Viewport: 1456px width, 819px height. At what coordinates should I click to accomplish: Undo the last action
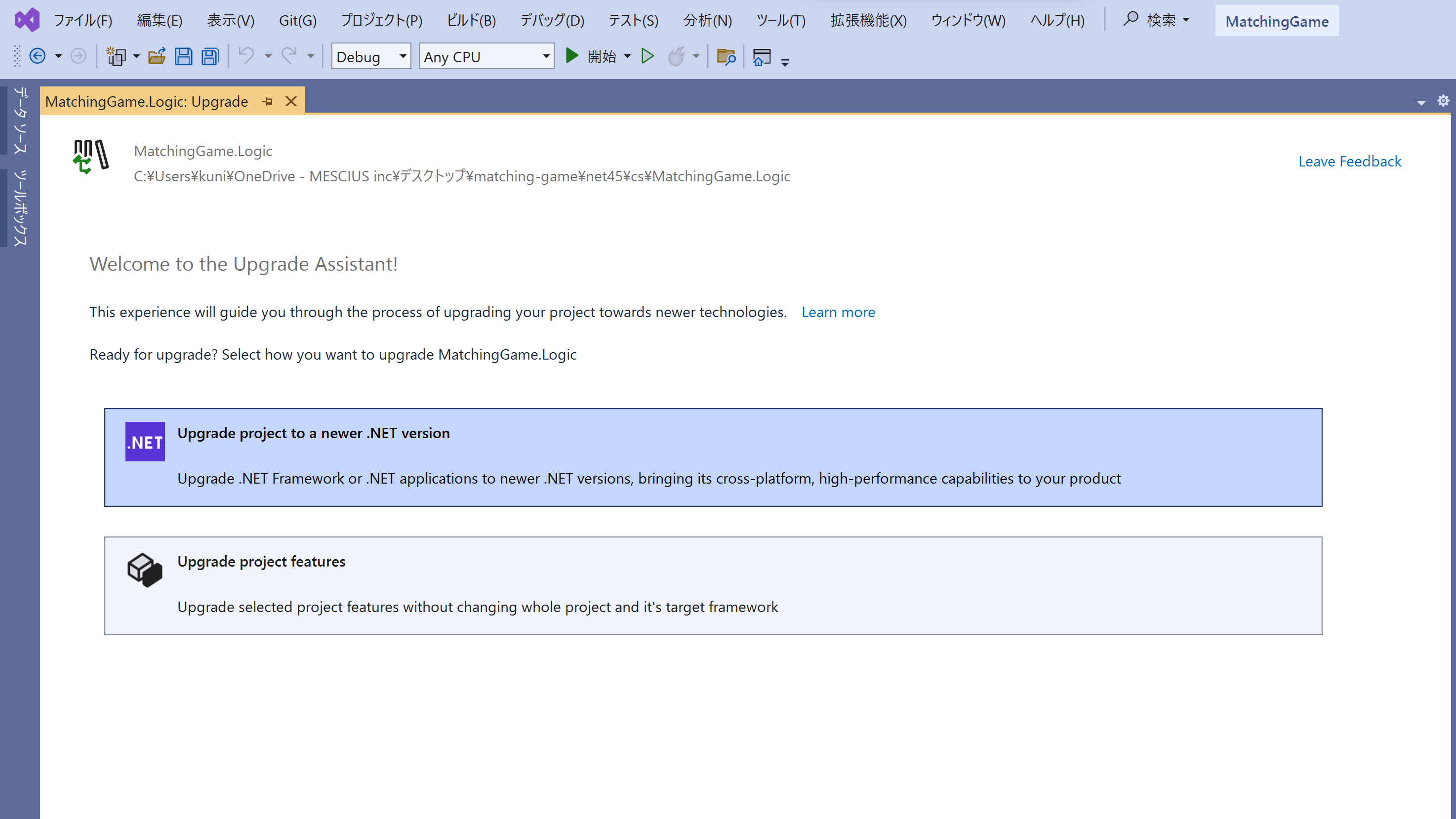pos(246,56)
